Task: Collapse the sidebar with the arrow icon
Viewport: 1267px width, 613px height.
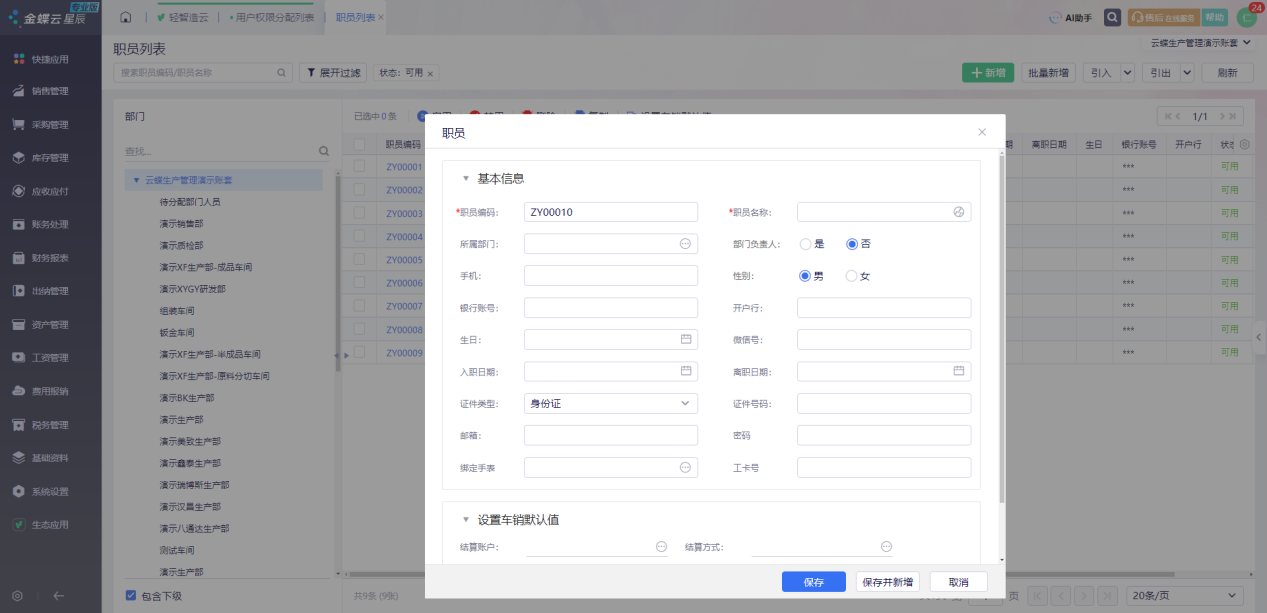Action: [58, 596]
